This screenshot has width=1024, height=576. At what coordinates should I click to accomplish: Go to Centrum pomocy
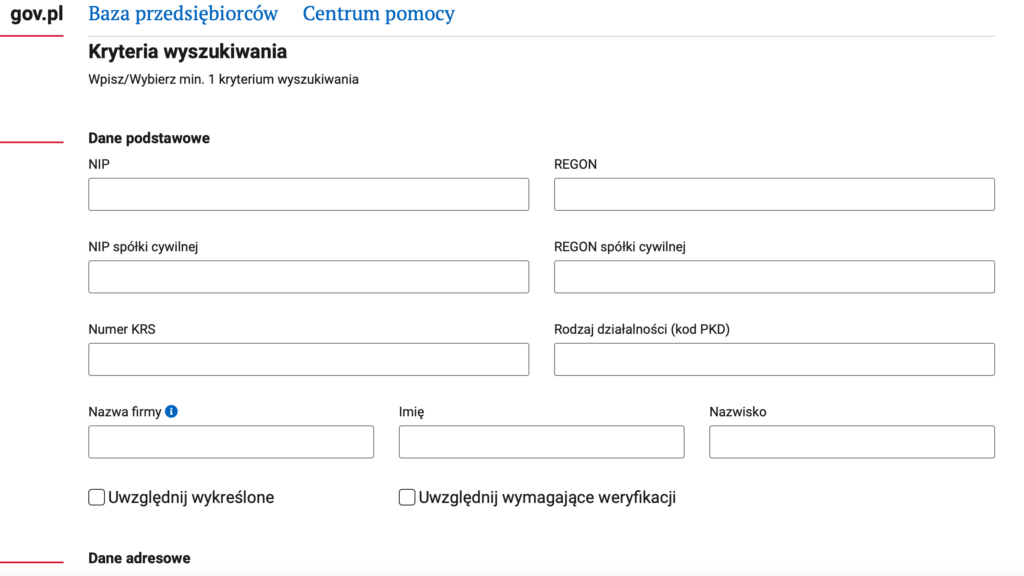click(378, 14)
